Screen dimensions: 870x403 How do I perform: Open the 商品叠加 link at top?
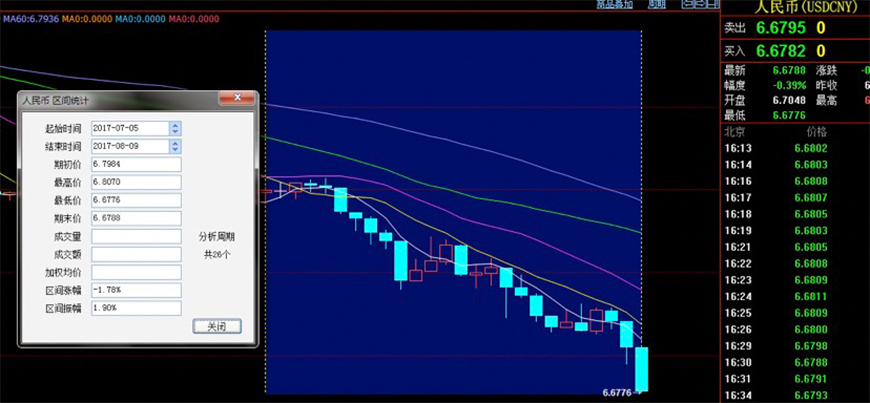pyautogui.click(x=614, y=5)
